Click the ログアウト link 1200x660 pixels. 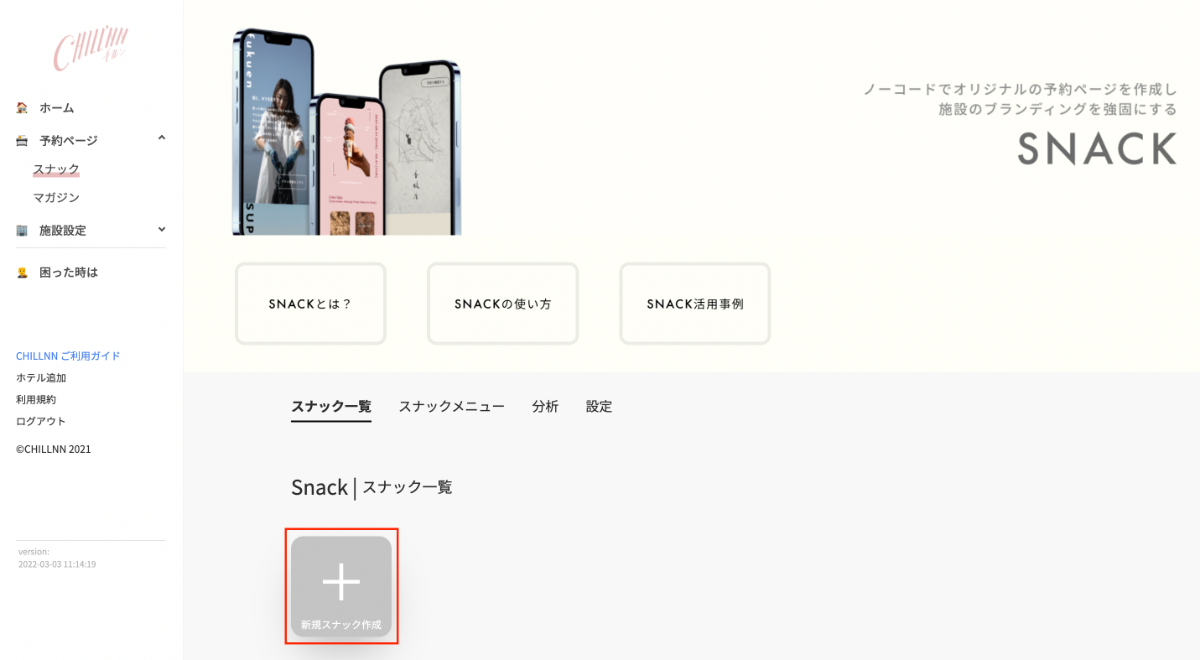tap(41, 421)
